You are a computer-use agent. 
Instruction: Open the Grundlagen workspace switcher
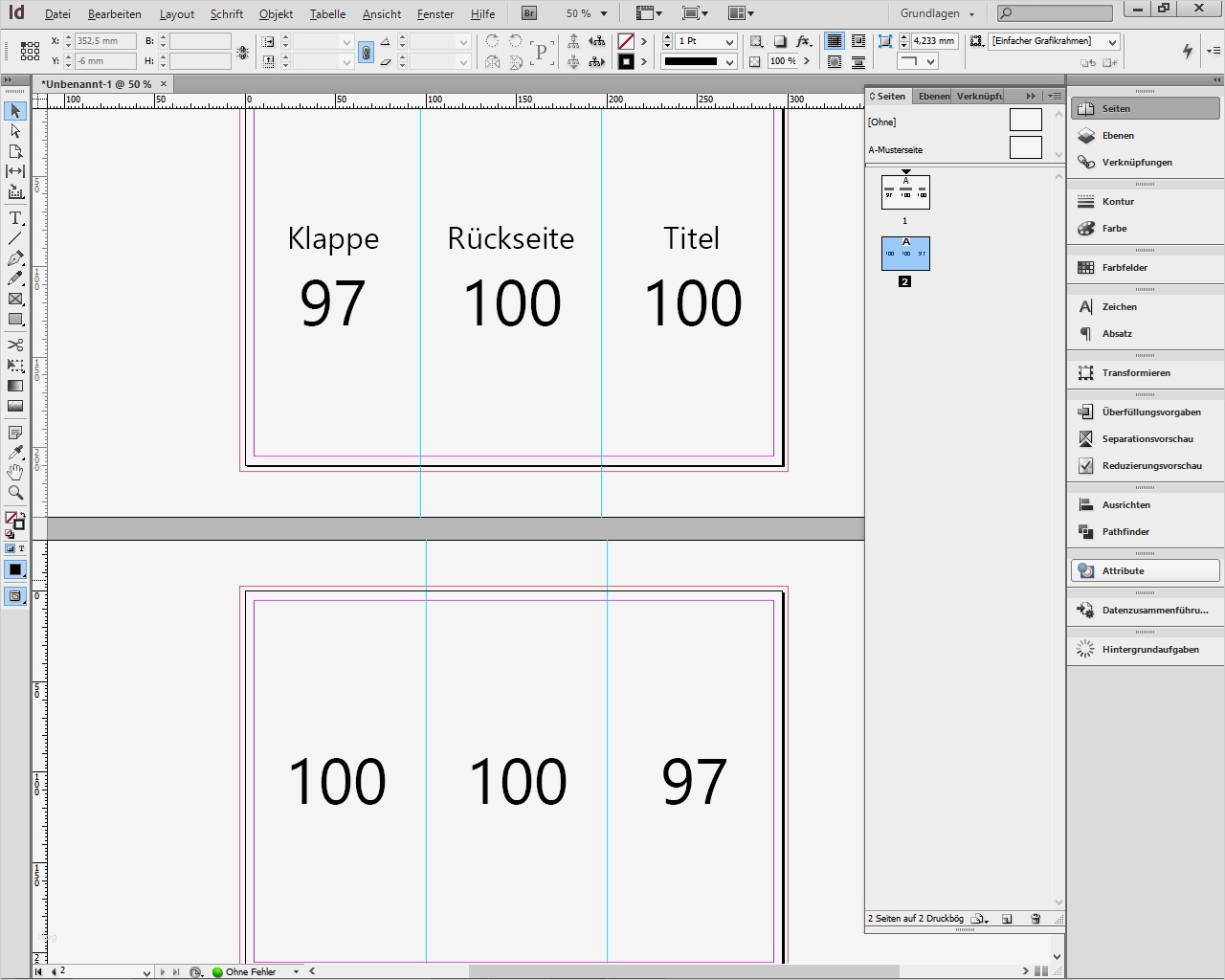click(x=938, y=14)
